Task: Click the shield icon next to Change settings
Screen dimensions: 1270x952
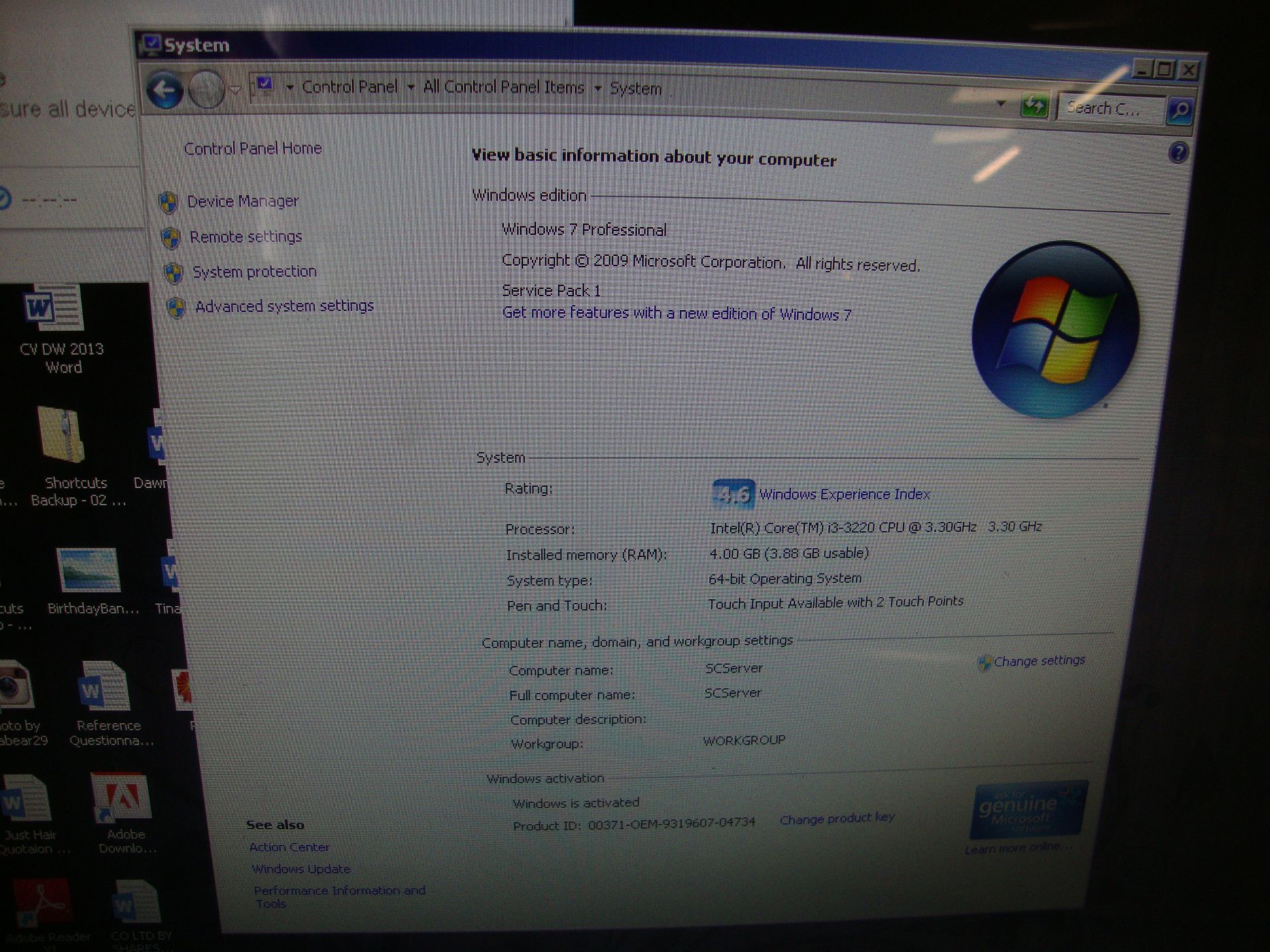Action: (984, 662)
